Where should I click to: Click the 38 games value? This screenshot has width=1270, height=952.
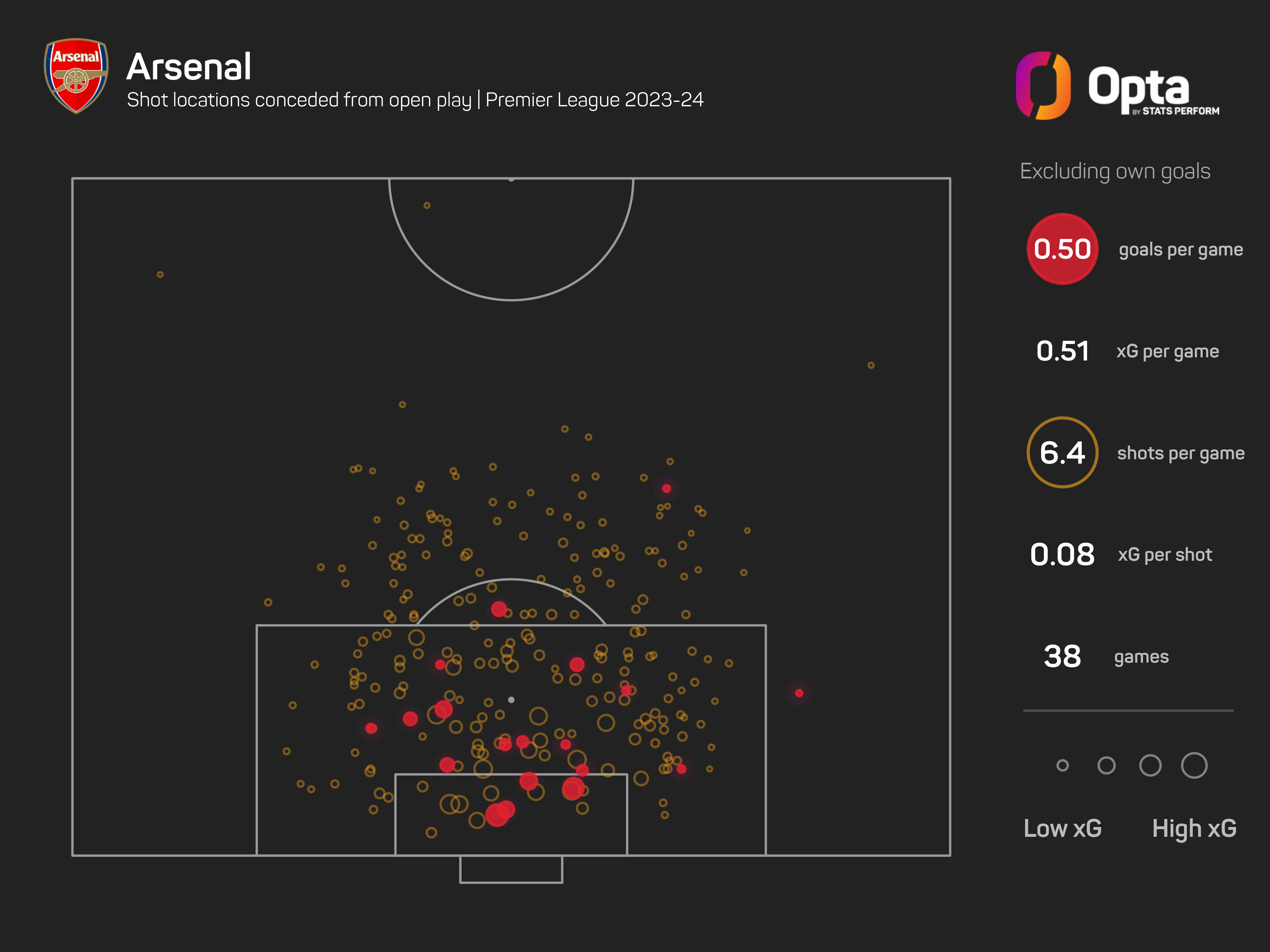(x=1062, y=656)
